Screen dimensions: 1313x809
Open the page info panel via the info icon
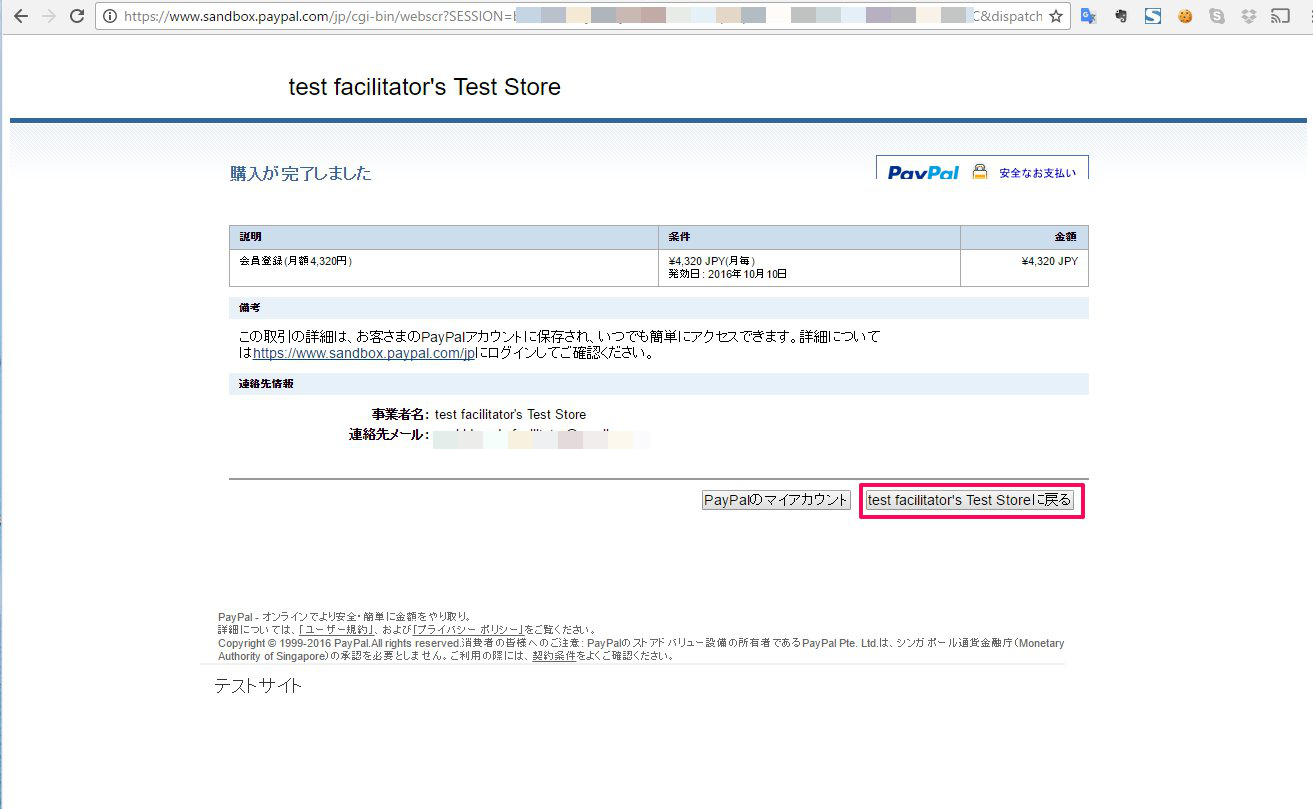click(110, 16)
